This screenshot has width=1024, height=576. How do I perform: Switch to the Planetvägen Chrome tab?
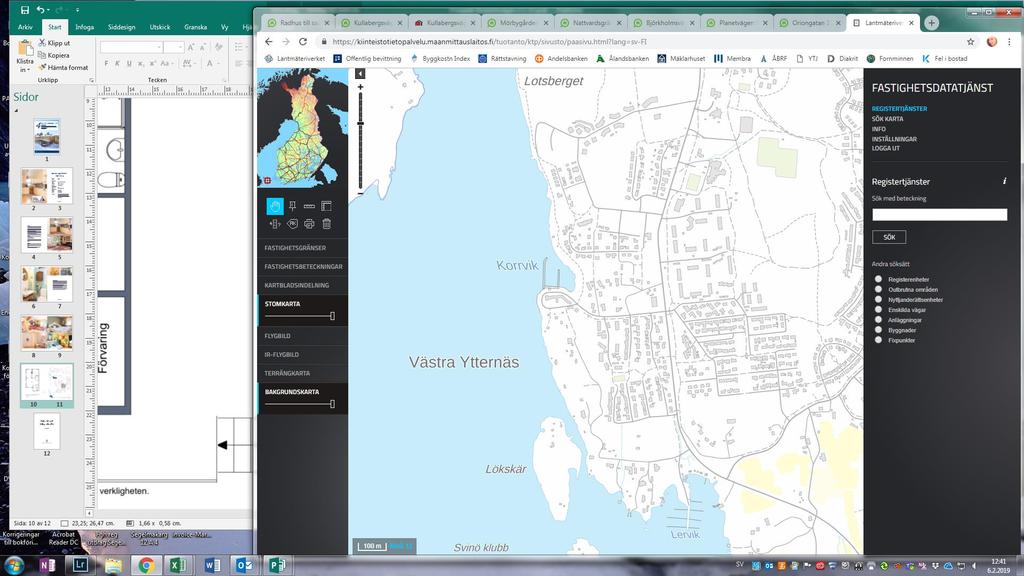[x=737, y=23]
